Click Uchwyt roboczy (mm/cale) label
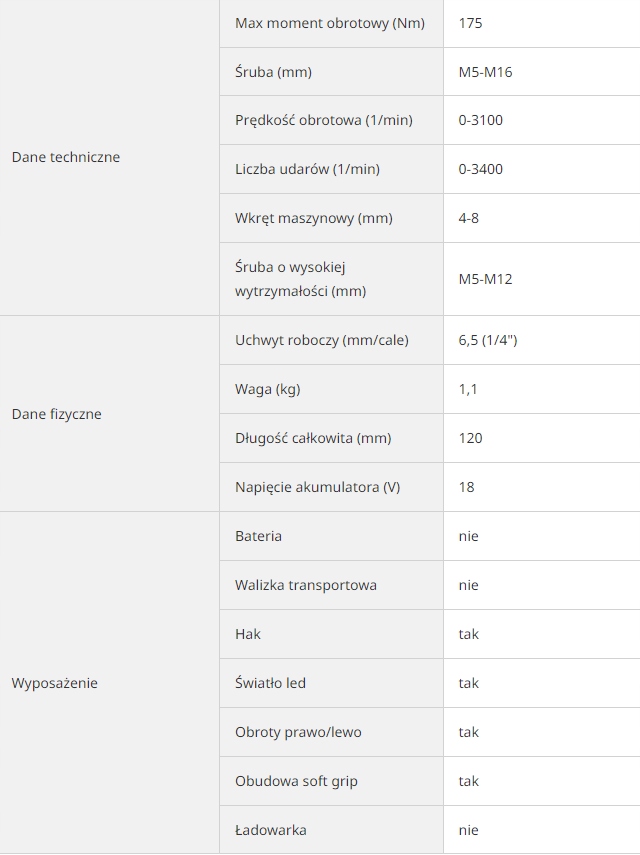Viewport: 640px width, 855px height. [322, 340]
